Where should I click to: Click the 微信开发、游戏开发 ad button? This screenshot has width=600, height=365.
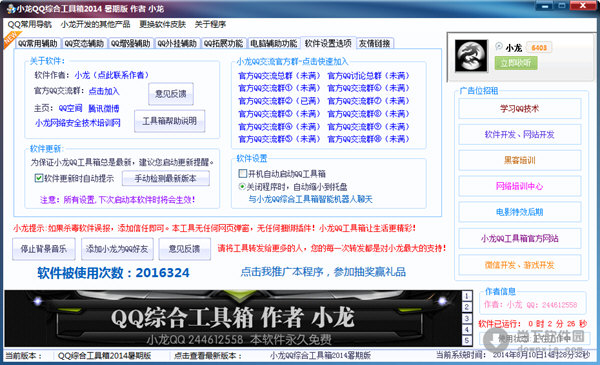520,265
